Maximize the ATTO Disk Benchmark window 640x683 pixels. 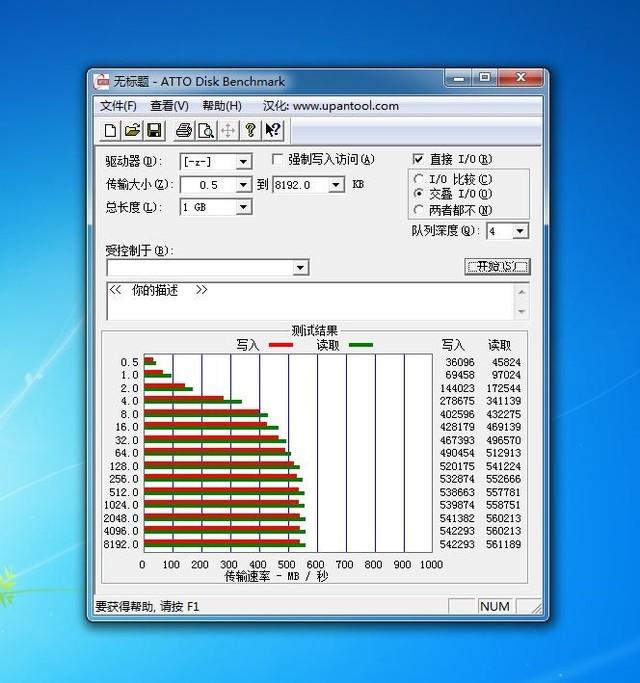484,78
